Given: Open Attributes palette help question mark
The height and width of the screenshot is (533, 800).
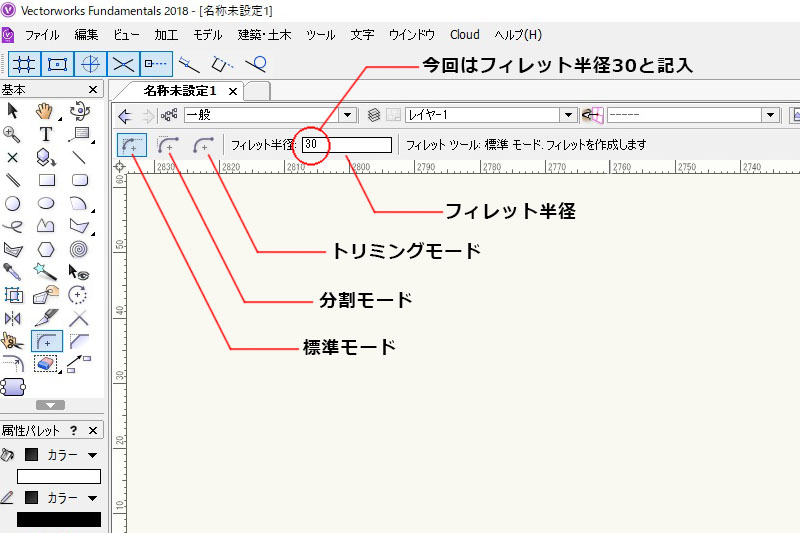Looking at the screenshot, I should 73,430.
